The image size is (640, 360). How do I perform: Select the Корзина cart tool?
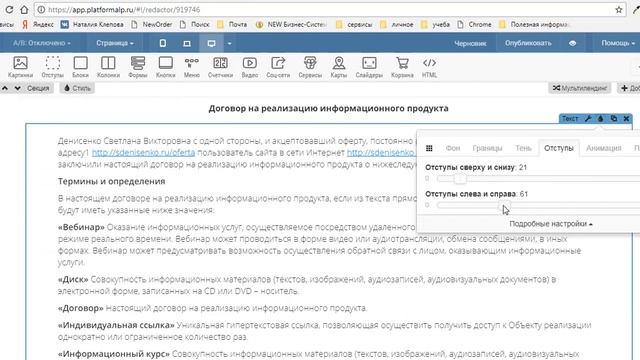coord(402,67)
